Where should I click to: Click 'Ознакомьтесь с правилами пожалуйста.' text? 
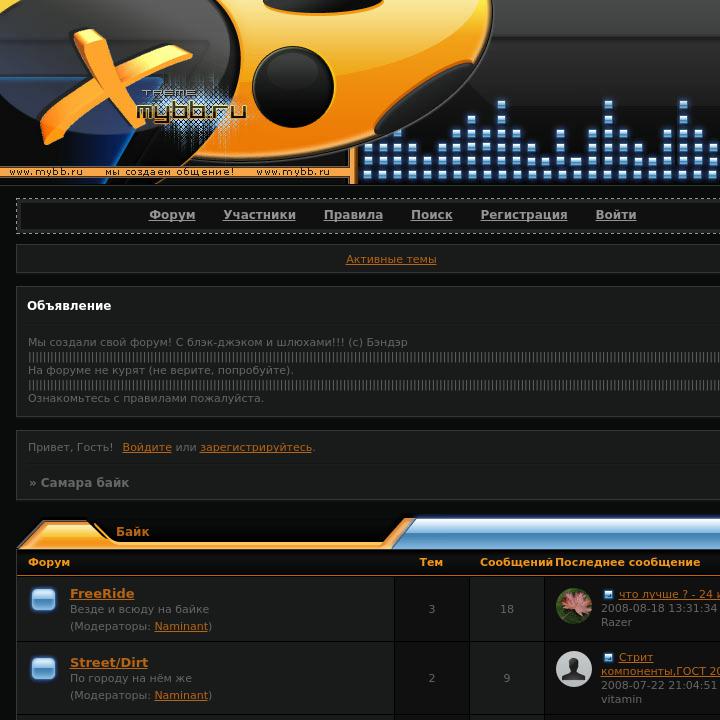tap(146, 399)
